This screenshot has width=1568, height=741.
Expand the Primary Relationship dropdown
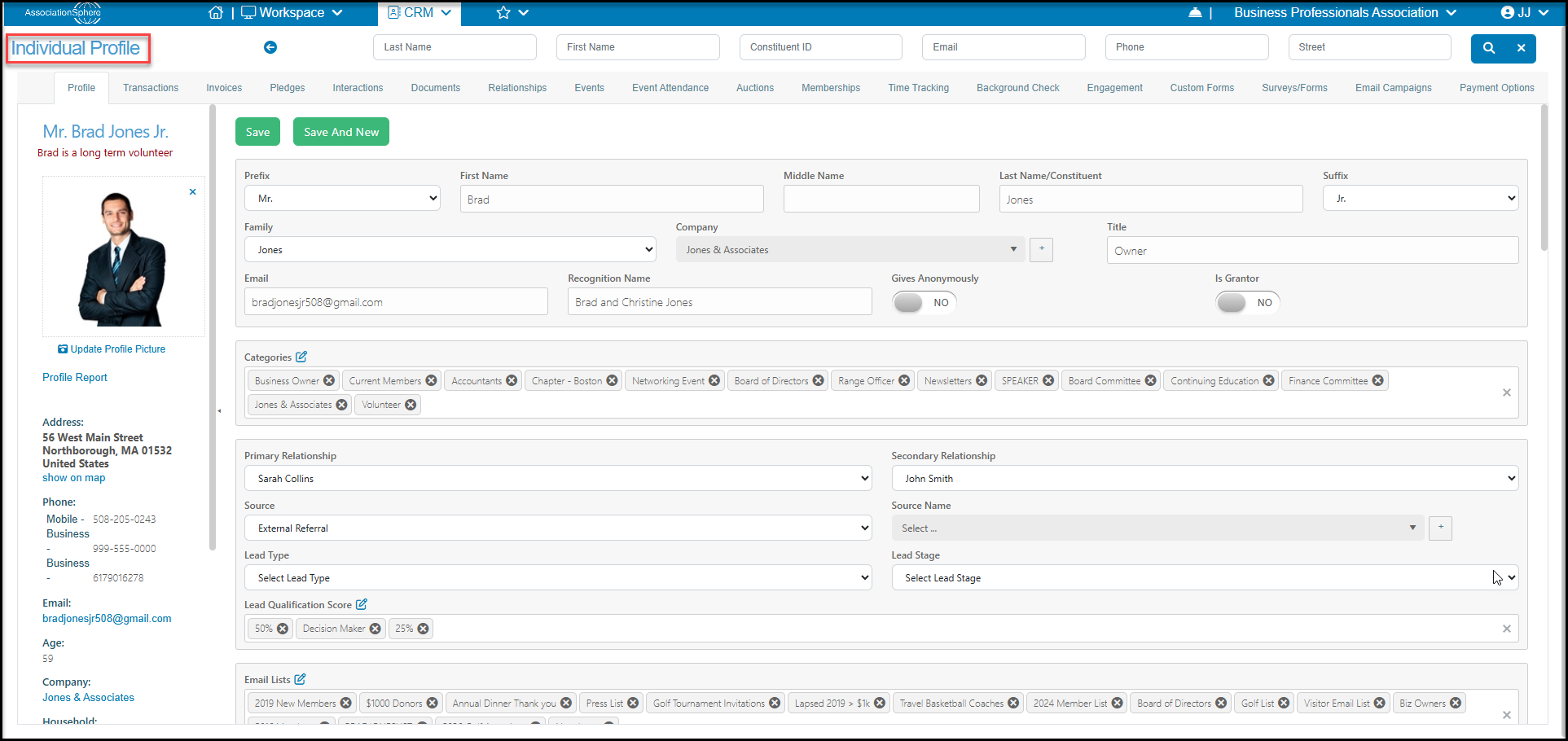[558, 478]
